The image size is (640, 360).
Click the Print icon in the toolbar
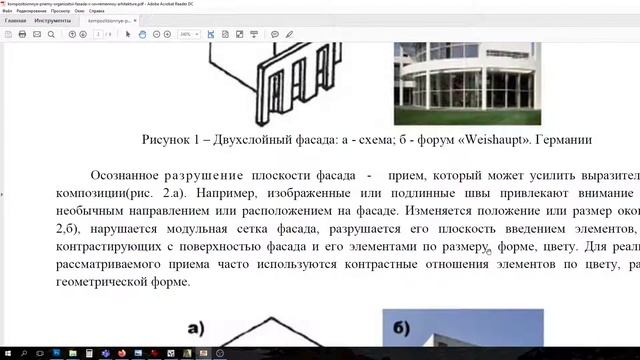pyautogui.click(x=22, y=35)
